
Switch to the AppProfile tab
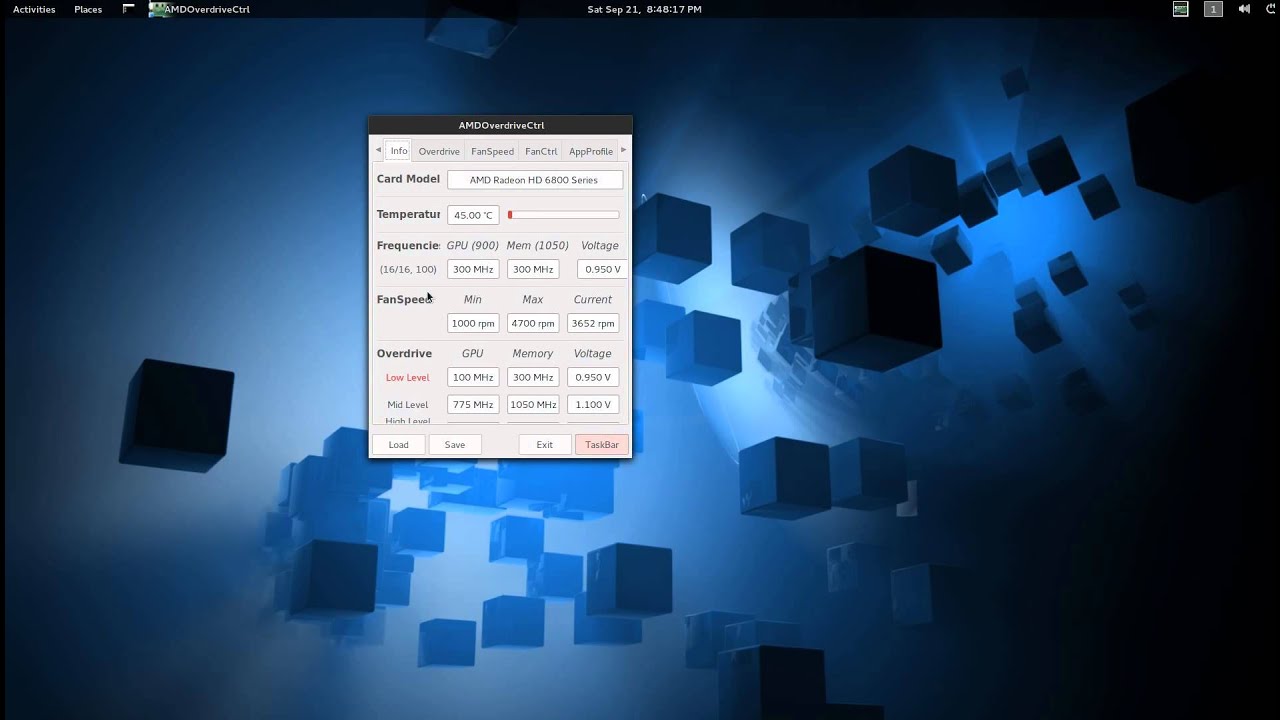[x=591, y=151]
